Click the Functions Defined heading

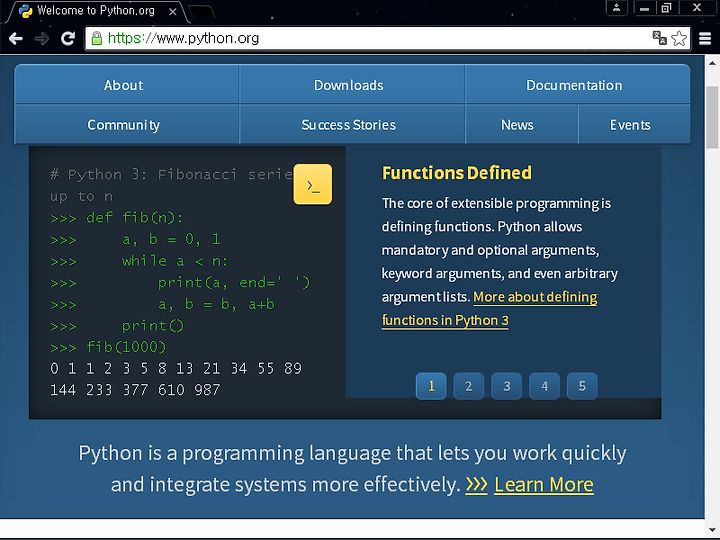click(457, 173)
